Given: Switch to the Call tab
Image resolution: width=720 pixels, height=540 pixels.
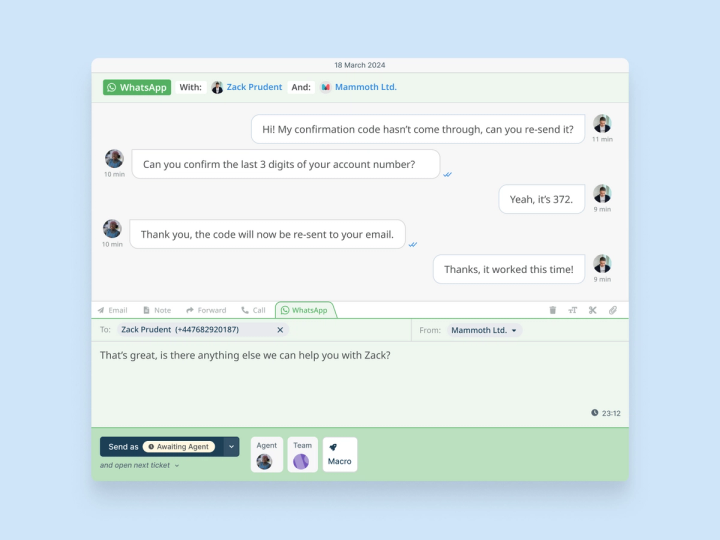Looking at the screenshot, I should [253, 310].
